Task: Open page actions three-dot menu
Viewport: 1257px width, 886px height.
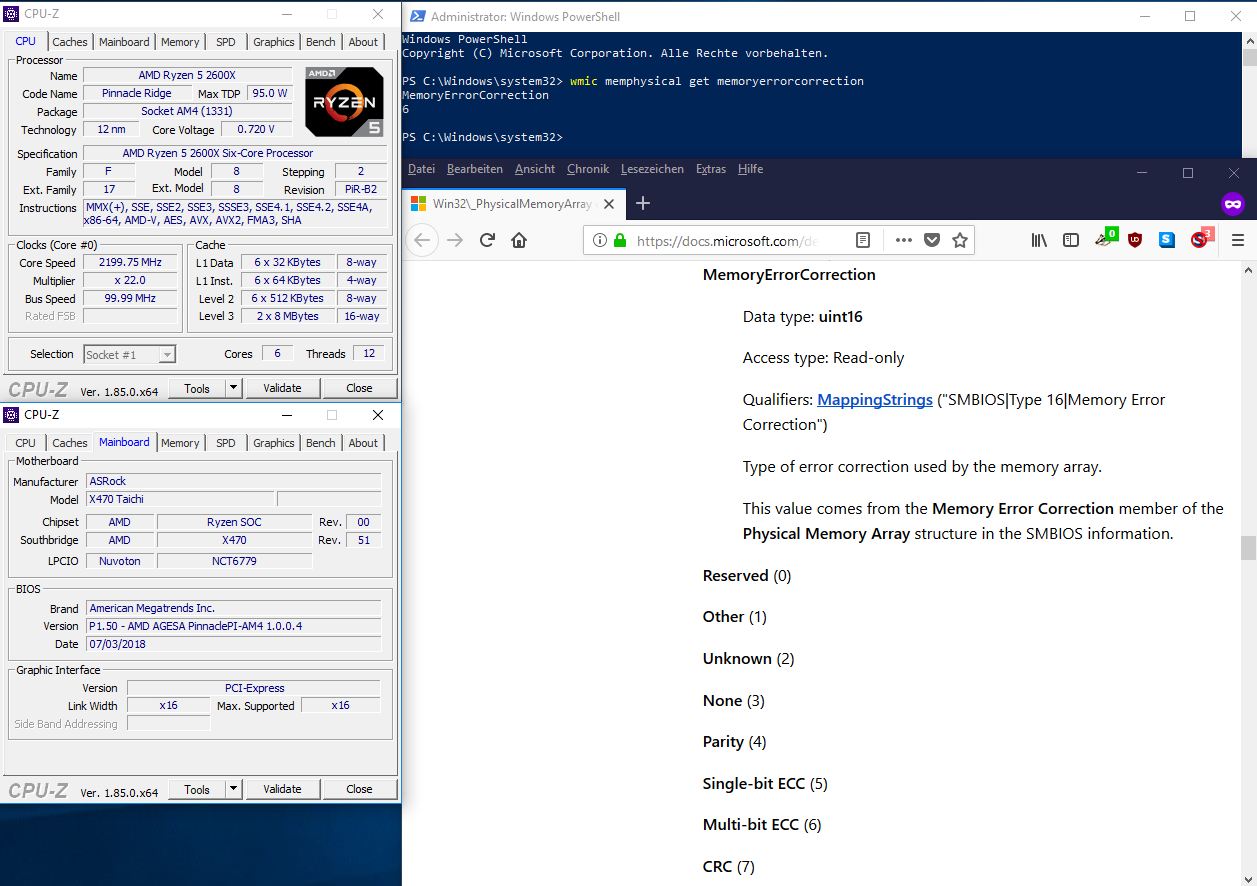Action: point(904,240)
